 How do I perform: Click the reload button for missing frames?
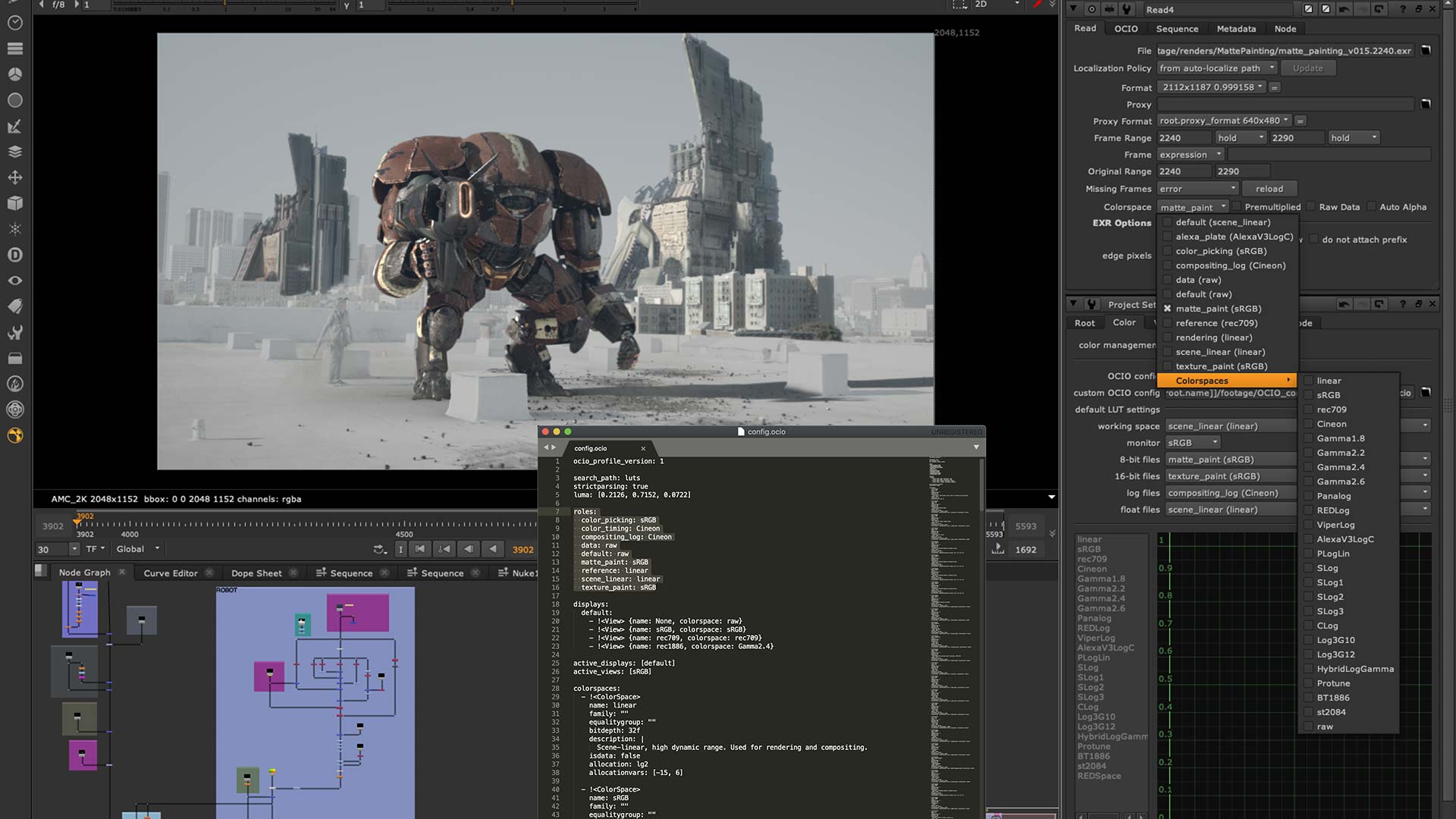[x=1269, y=188]
